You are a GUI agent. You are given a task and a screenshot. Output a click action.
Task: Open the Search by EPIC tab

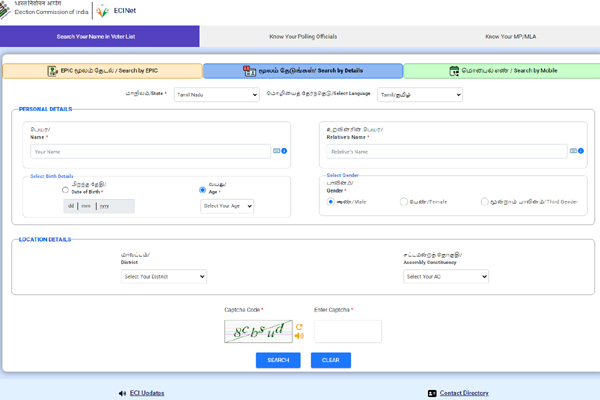(x=100, y=71)
